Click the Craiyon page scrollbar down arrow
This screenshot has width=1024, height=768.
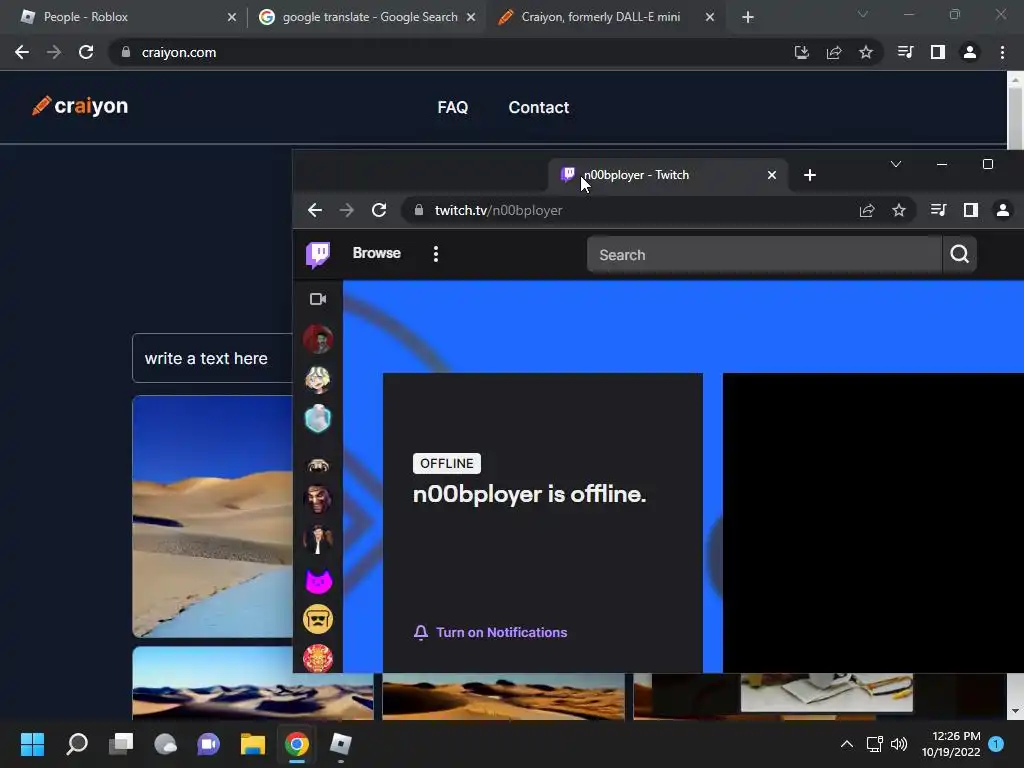[x=1015, y=711]
